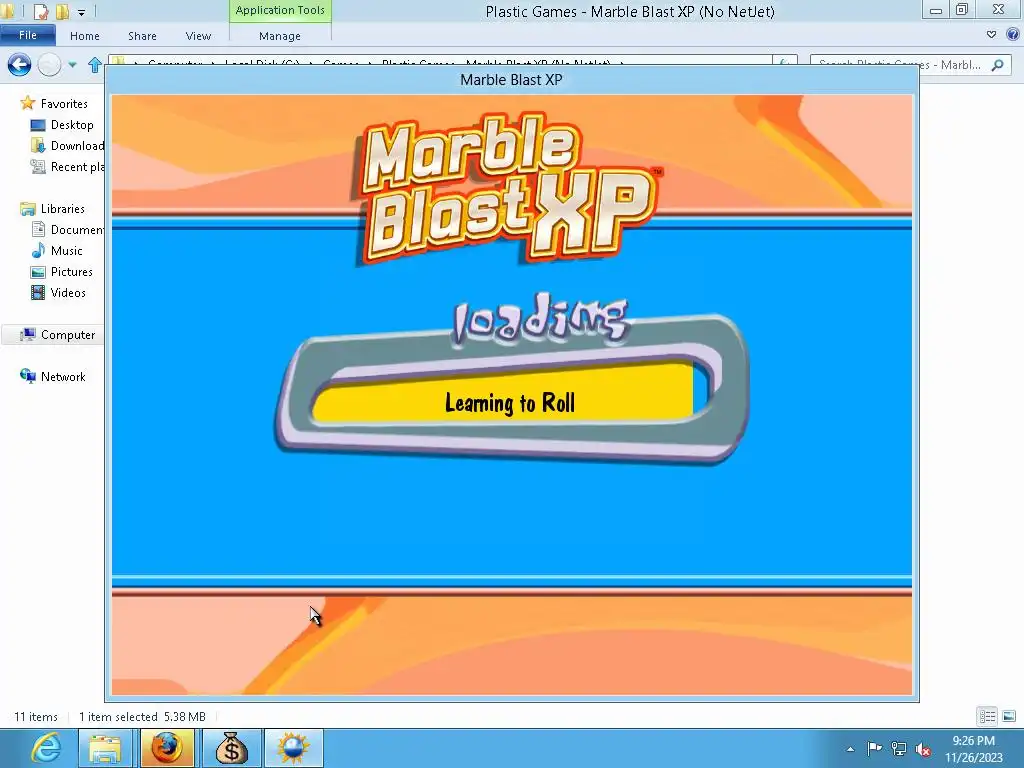This screenshot has width=1024, height=768.
Task: Click the Desktop folder icon in navigation pane
Action: point(38,125)
